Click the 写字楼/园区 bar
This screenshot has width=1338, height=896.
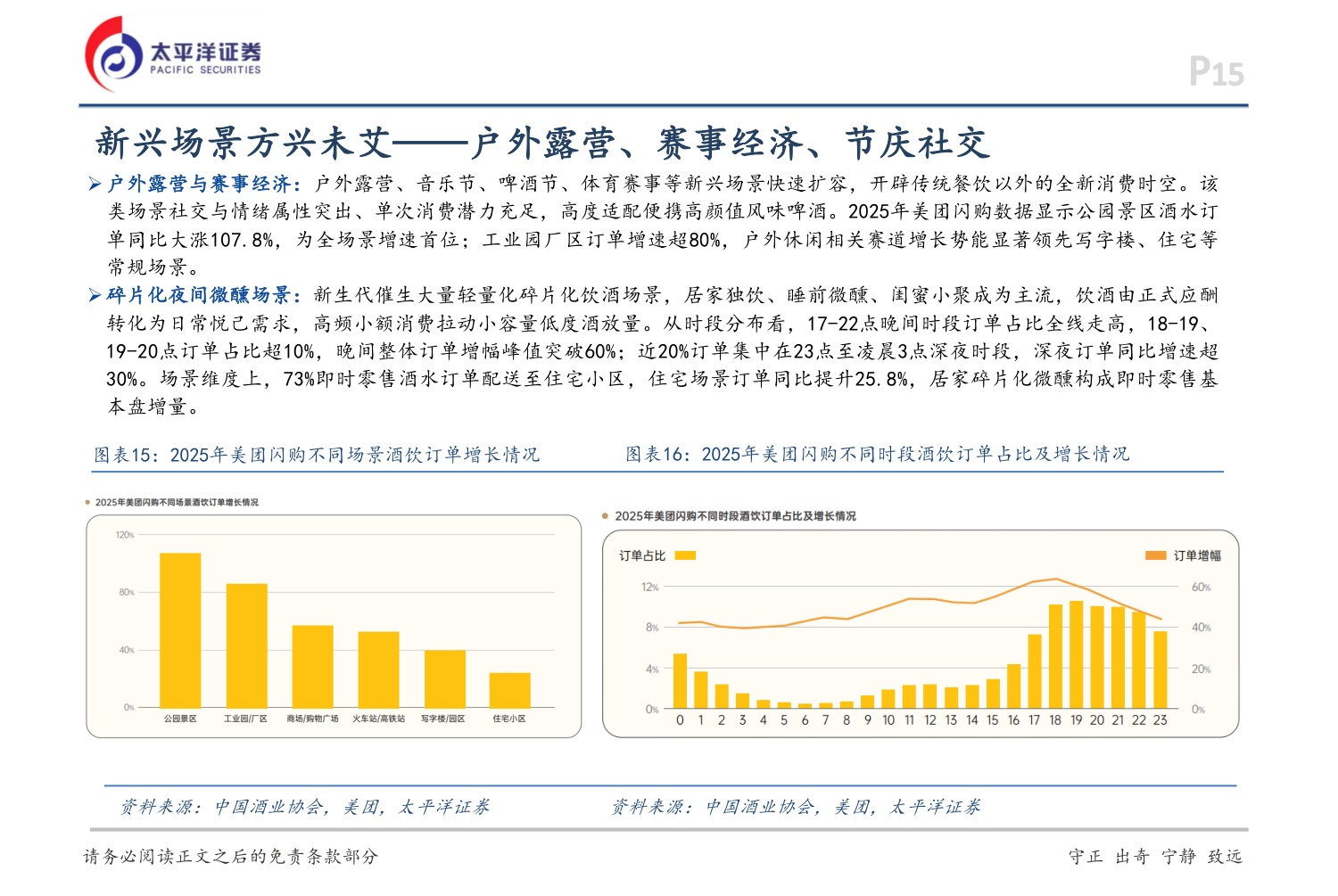[x=445, y=679]
